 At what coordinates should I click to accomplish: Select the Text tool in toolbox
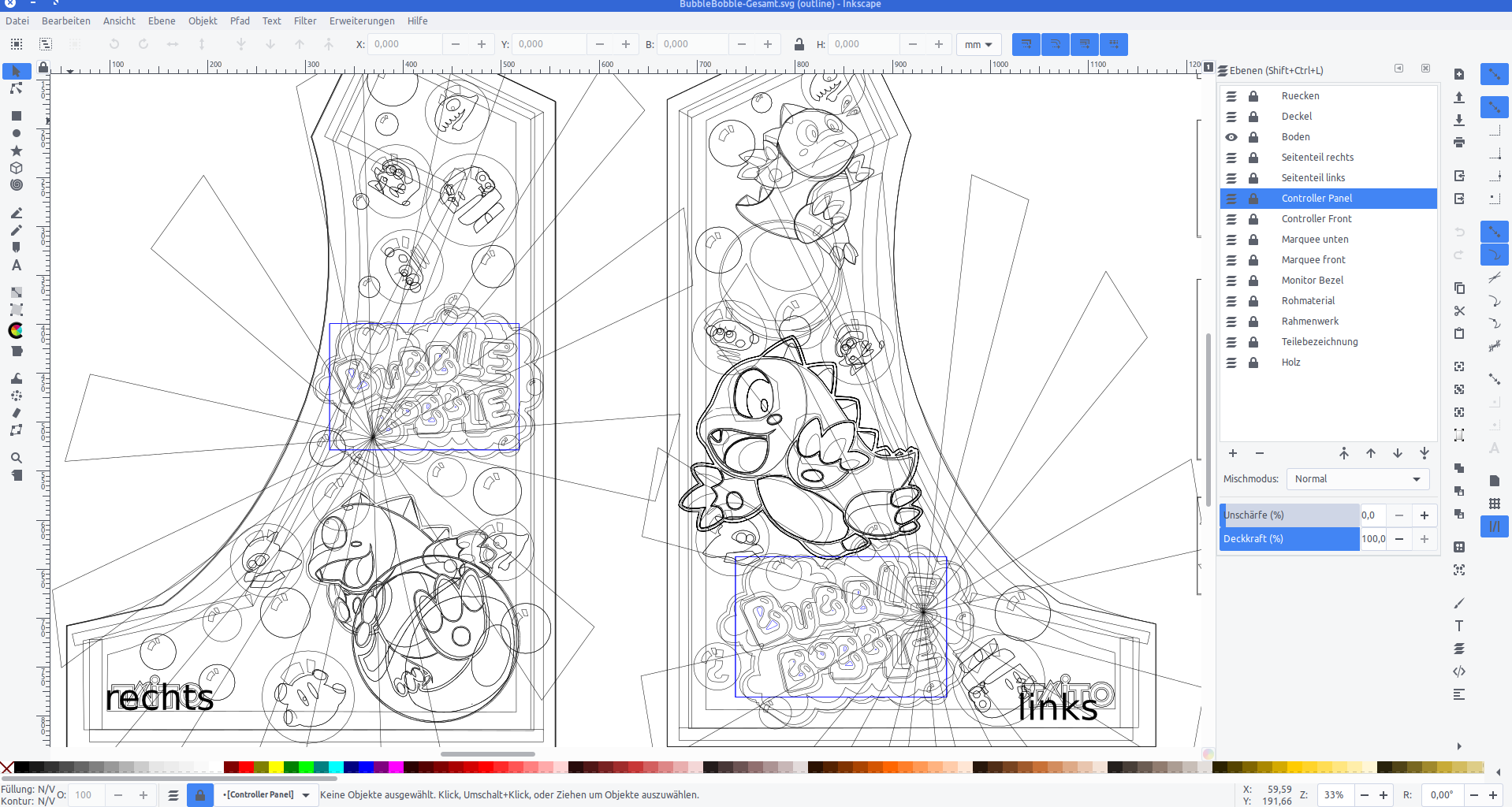tap(16, 266)
